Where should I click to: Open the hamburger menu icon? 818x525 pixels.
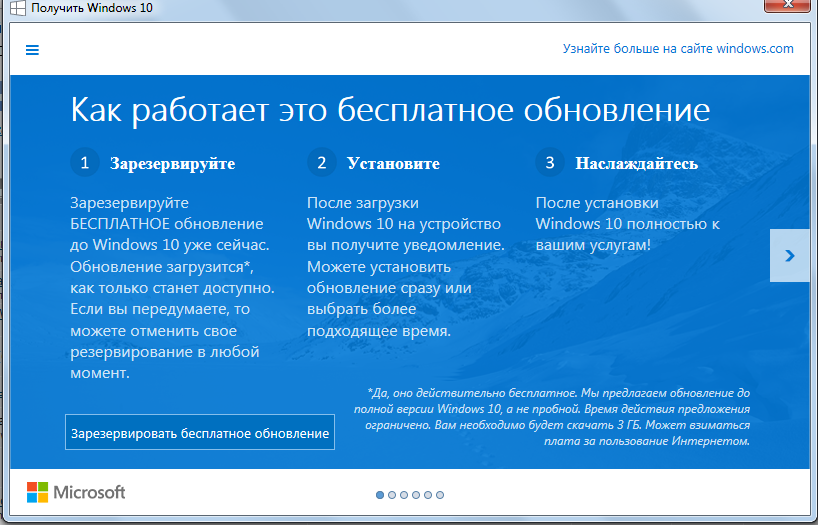pyautogui.click(x=32, y=50)
